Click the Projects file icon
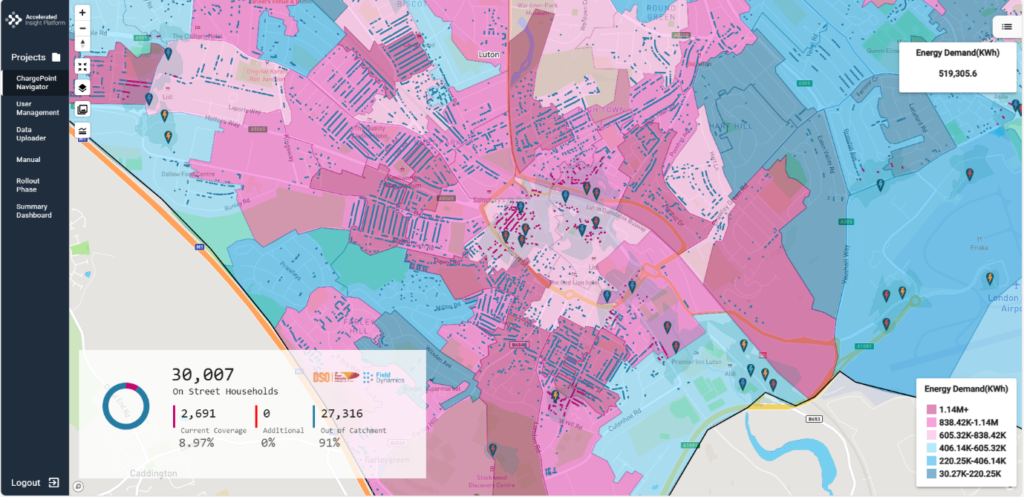This screenshot has height=497, width=1024. point(56,57)
